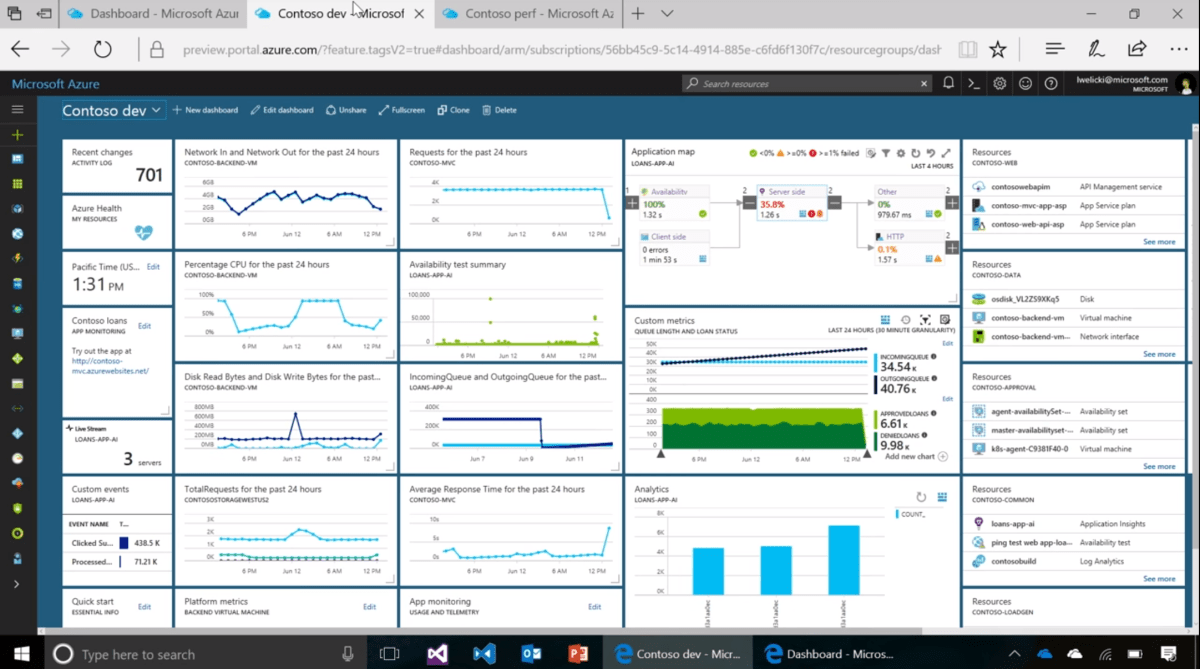Expand the HTTP node plus button
This screenshot has height=669, width=1200.
click(x=952, y=248)
